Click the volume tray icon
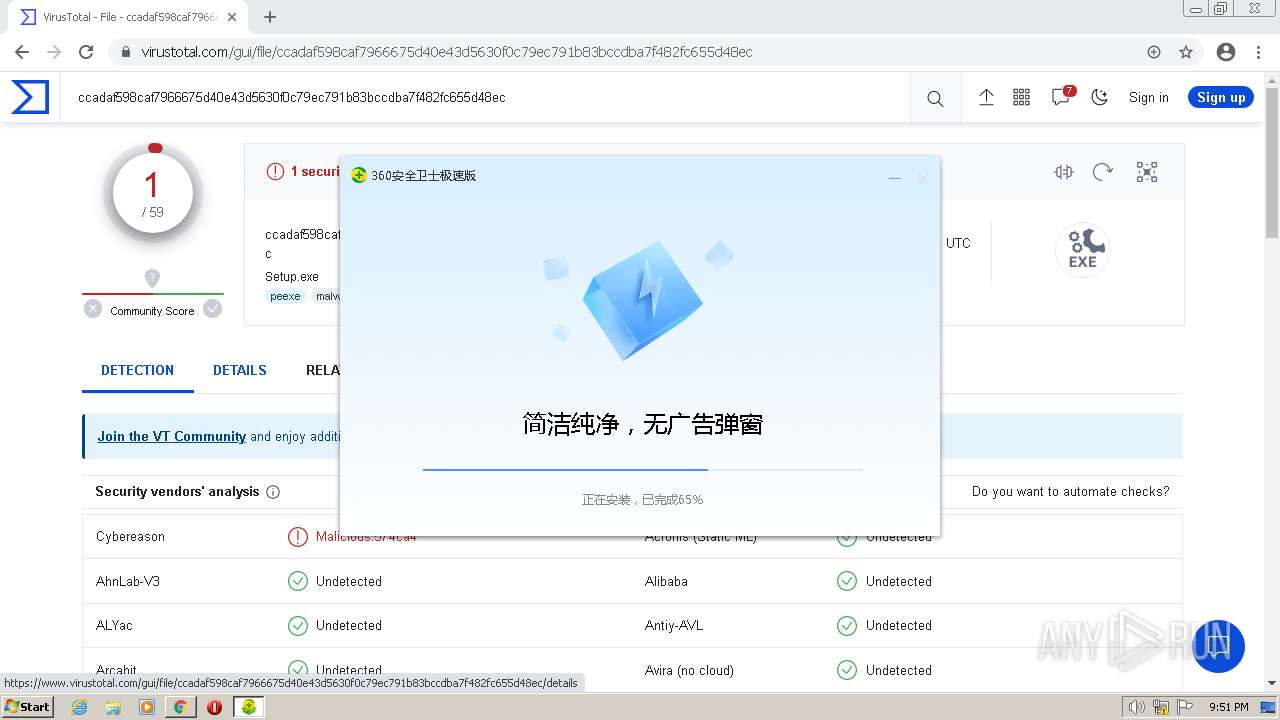1280x720 pixels. [1137, 707]
